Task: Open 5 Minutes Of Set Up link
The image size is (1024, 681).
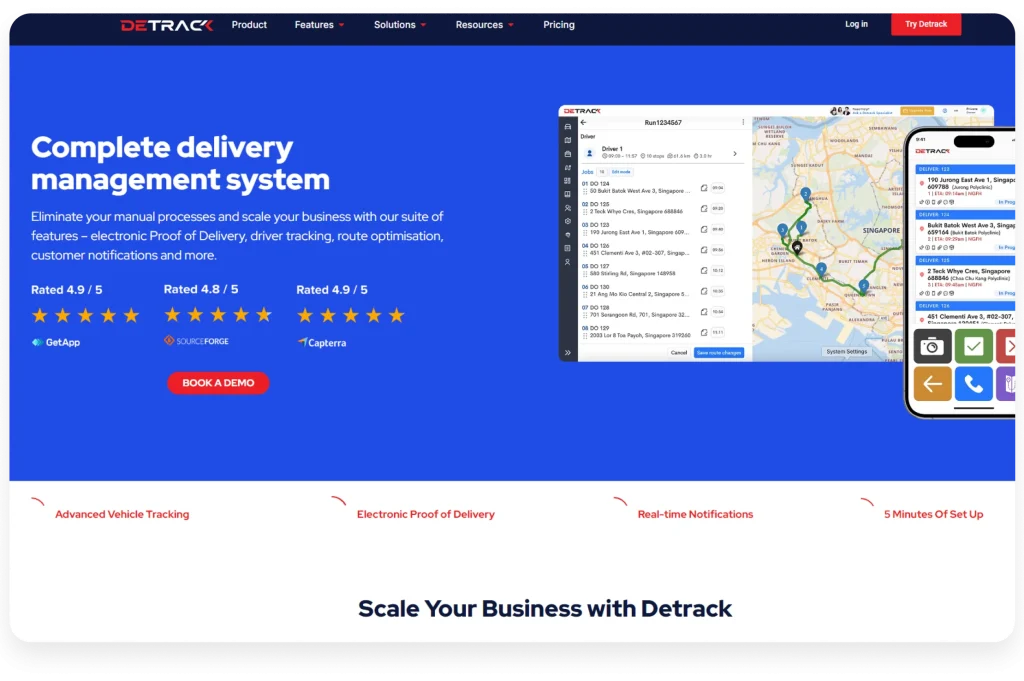Action: 933,515
